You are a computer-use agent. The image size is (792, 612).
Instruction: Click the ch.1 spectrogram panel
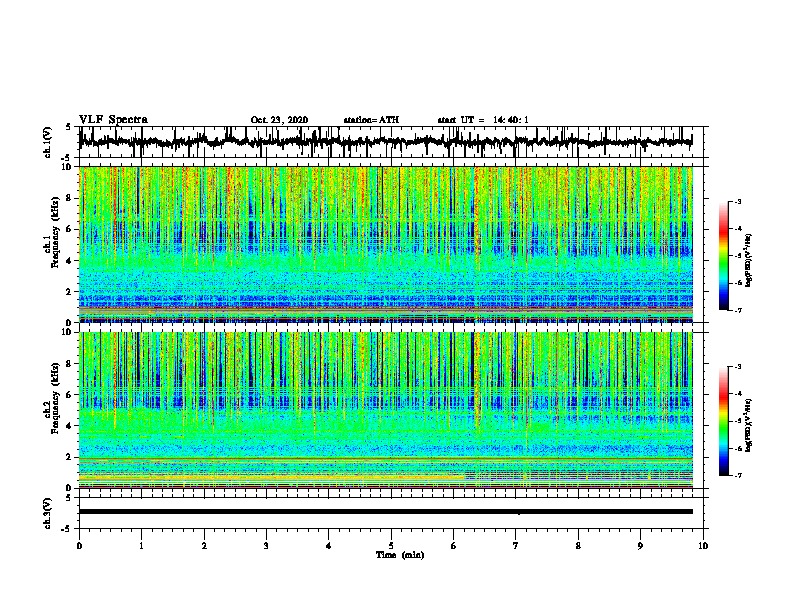[x=386, y=244]
